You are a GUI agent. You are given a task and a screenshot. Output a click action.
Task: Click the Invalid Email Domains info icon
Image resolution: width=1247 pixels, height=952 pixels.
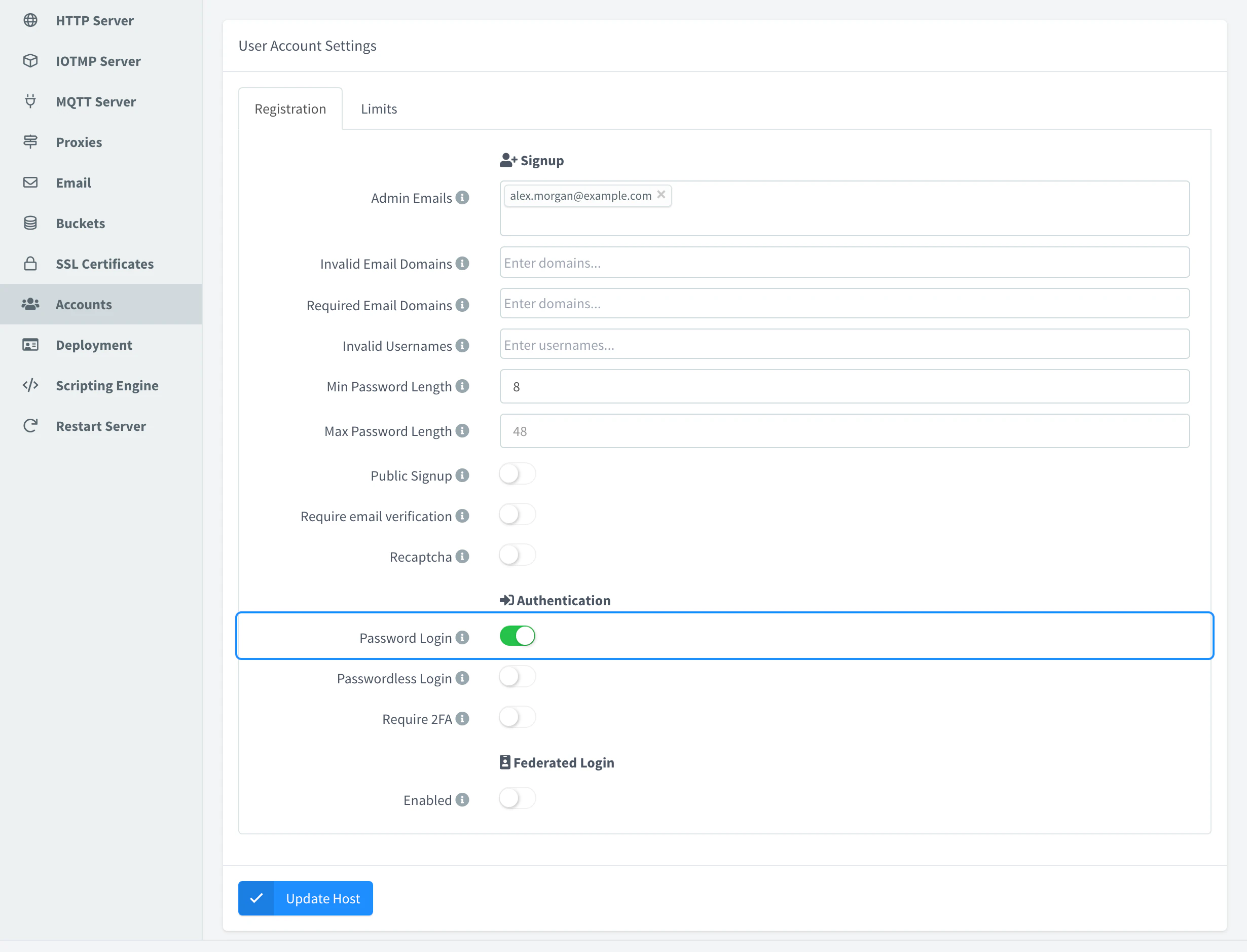tap(462, 264)
